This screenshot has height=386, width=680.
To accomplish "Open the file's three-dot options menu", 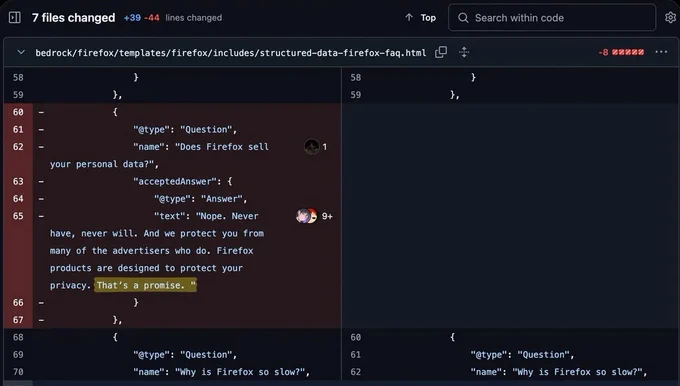I will [x=661, y=52].
